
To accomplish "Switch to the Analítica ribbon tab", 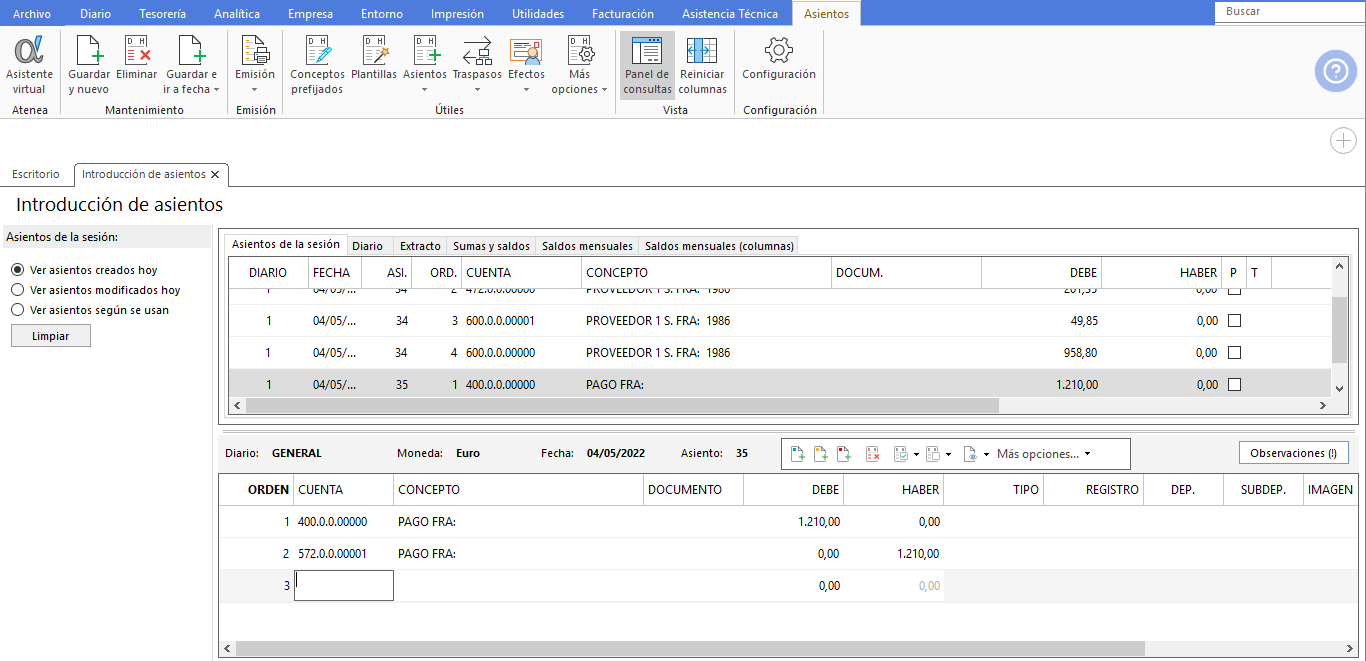I will tap(237, 14).
